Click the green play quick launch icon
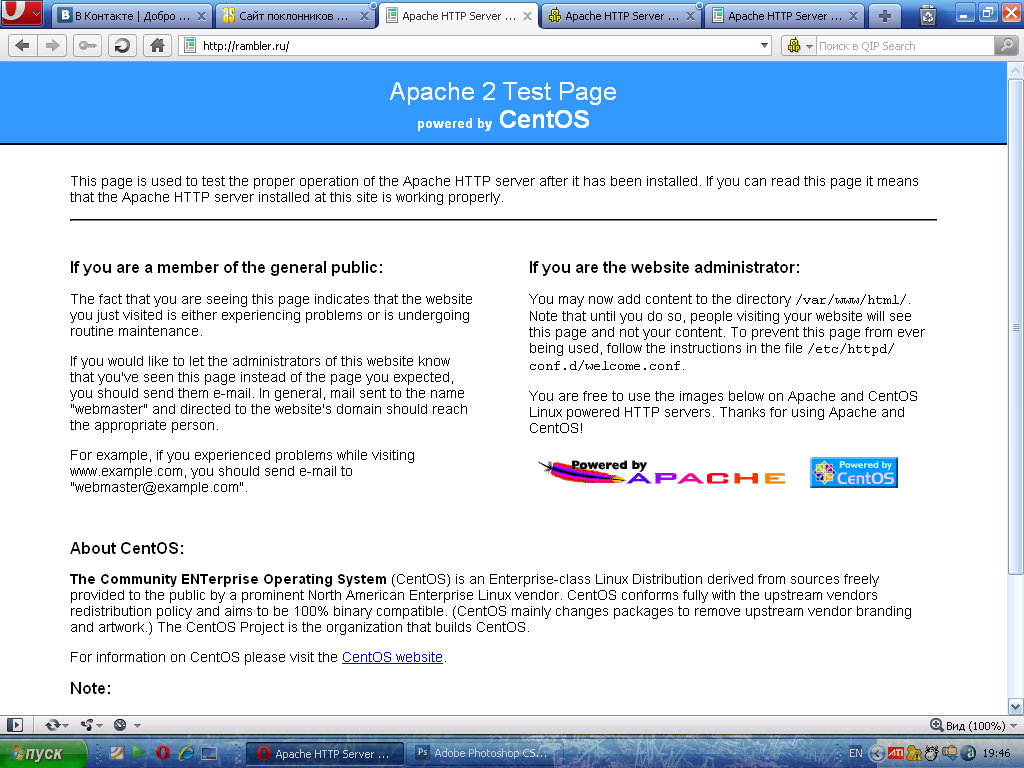This screenshot has width=1024, height=768. tap(138, 752)
